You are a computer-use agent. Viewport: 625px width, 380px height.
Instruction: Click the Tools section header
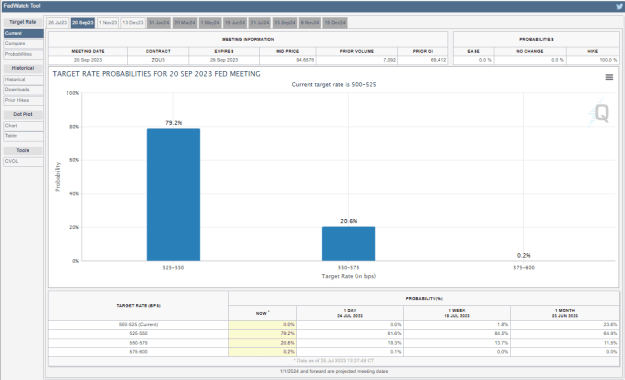(23, 150)
